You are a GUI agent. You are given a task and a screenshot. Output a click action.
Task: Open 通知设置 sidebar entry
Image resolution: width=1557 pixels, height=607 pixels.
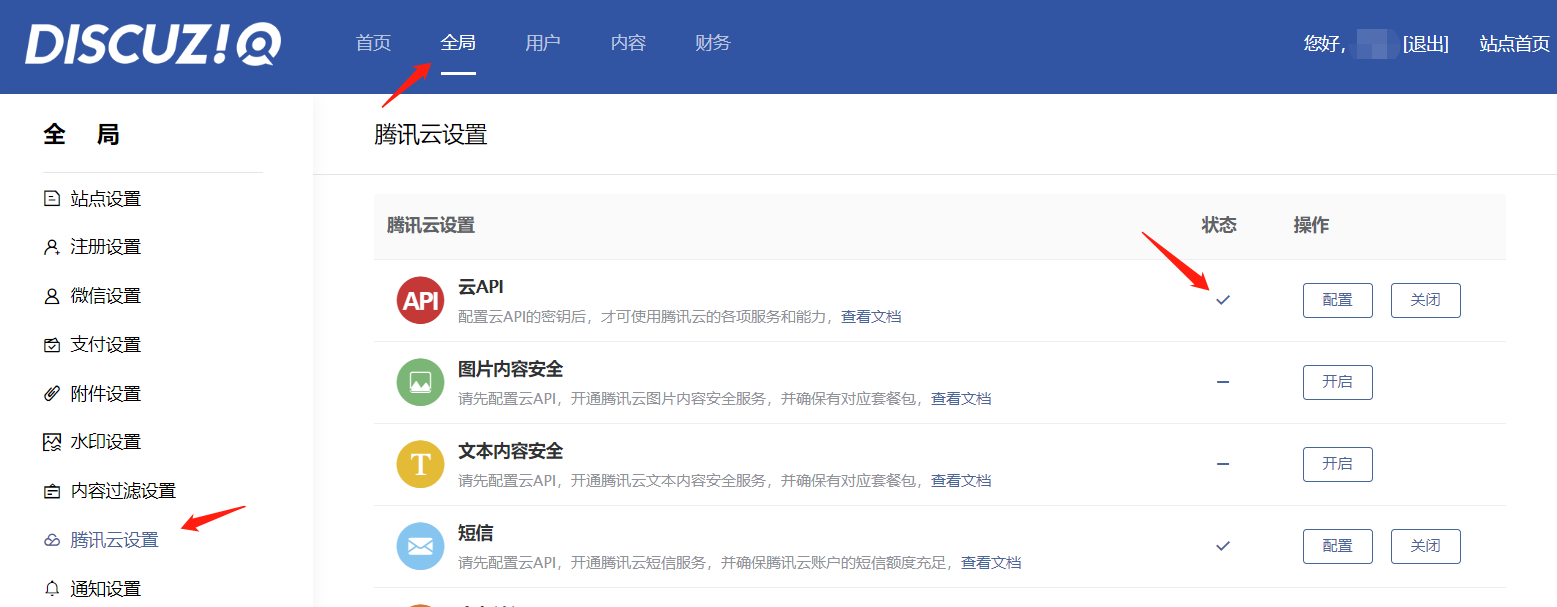point(106,588)
